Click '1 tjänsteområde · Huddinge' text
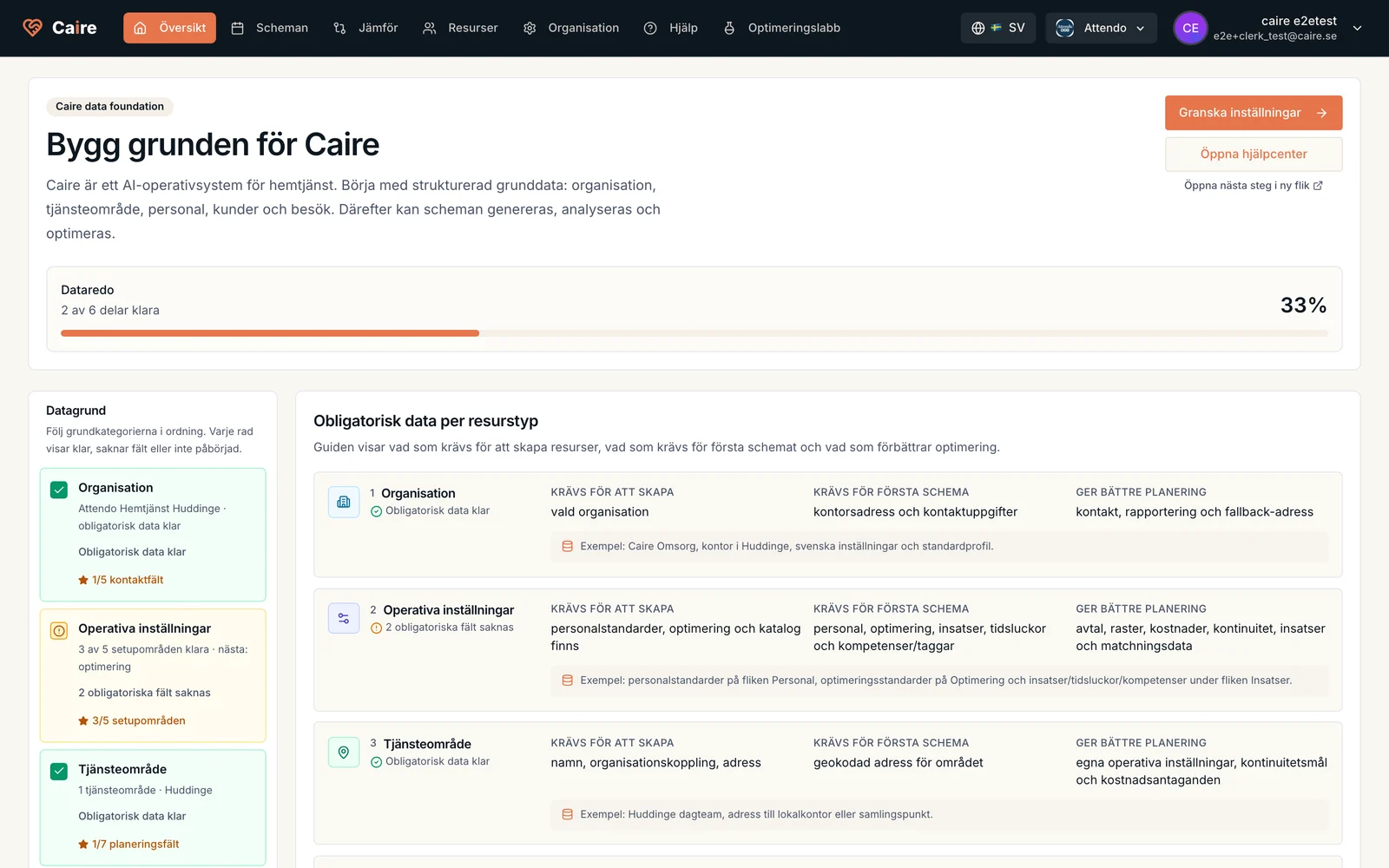This screenshot has height=868, width=1389. pyautogui.click(x=145, y=790)
